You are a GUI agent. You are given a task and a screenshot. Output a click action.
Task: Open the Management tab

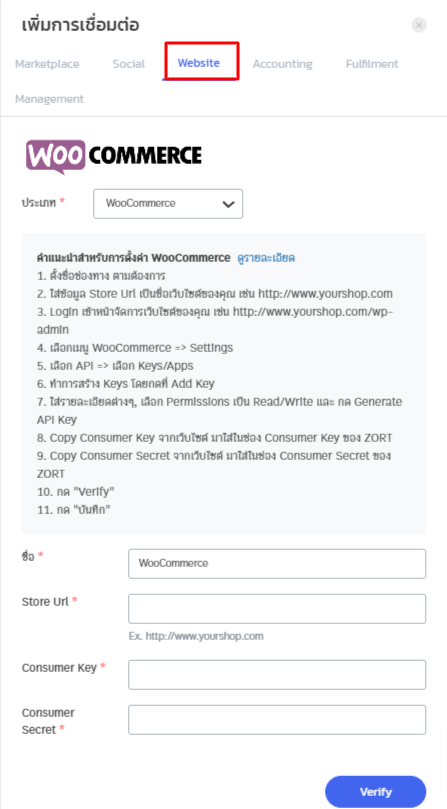click(49, 99)
